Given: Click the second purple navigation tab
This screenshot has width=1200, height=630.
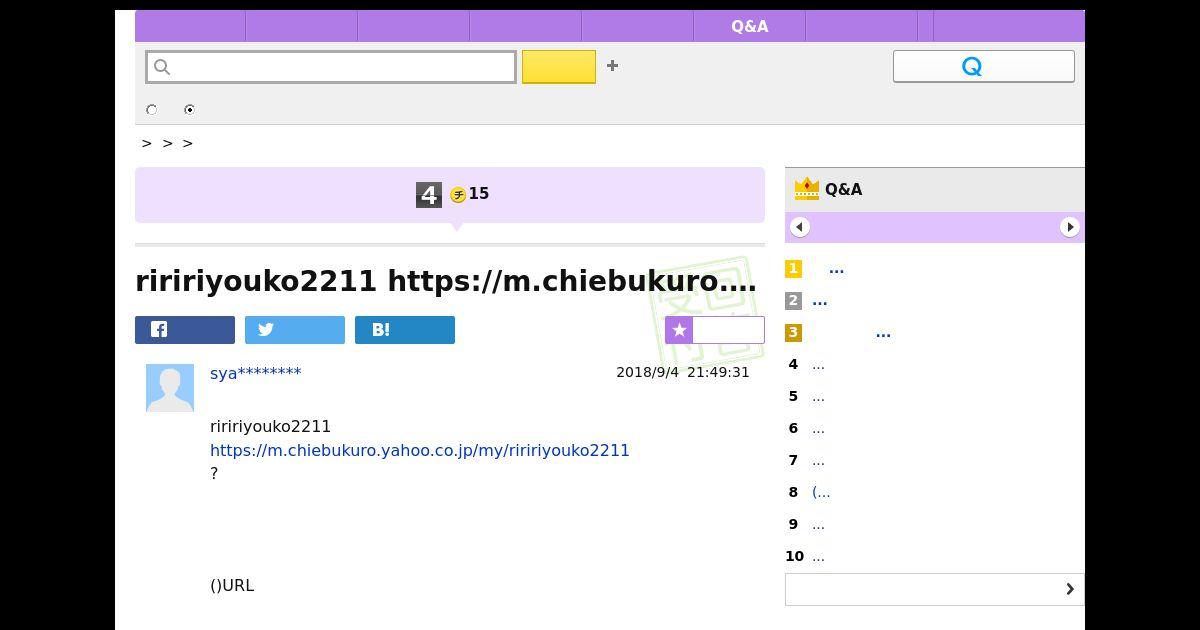Looking at the screenshot, I should 302,26.
